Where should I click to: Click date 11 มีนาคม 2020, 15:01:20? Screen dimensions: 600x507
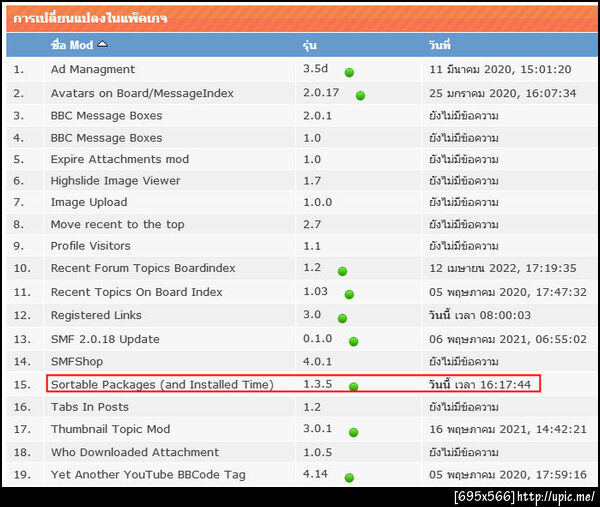click(x=500, y=69)
